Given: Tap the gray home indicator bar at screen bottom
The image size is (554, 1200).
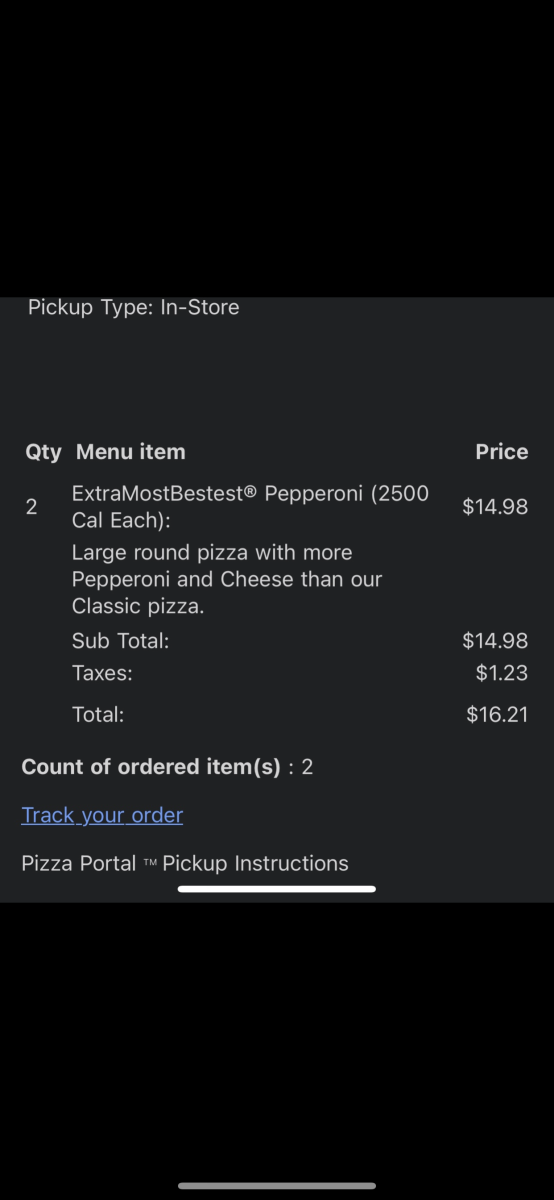Looking at the screenshot, I should click(277, 1186).
